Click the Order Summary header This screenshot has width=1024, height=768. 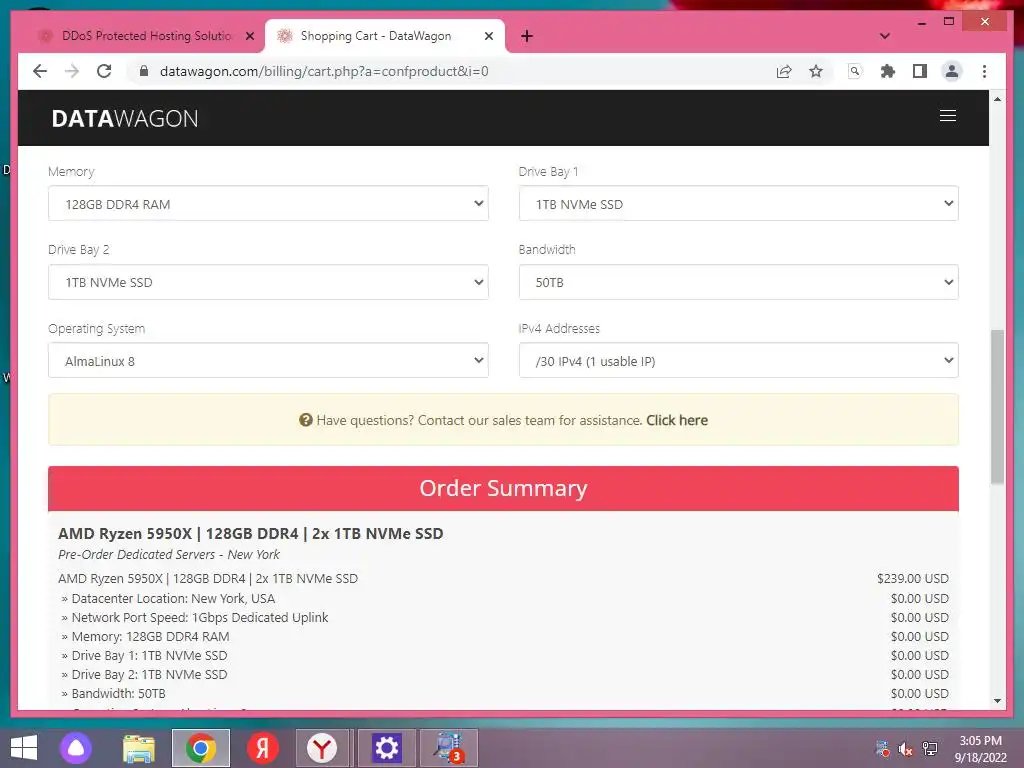point(503,488)
